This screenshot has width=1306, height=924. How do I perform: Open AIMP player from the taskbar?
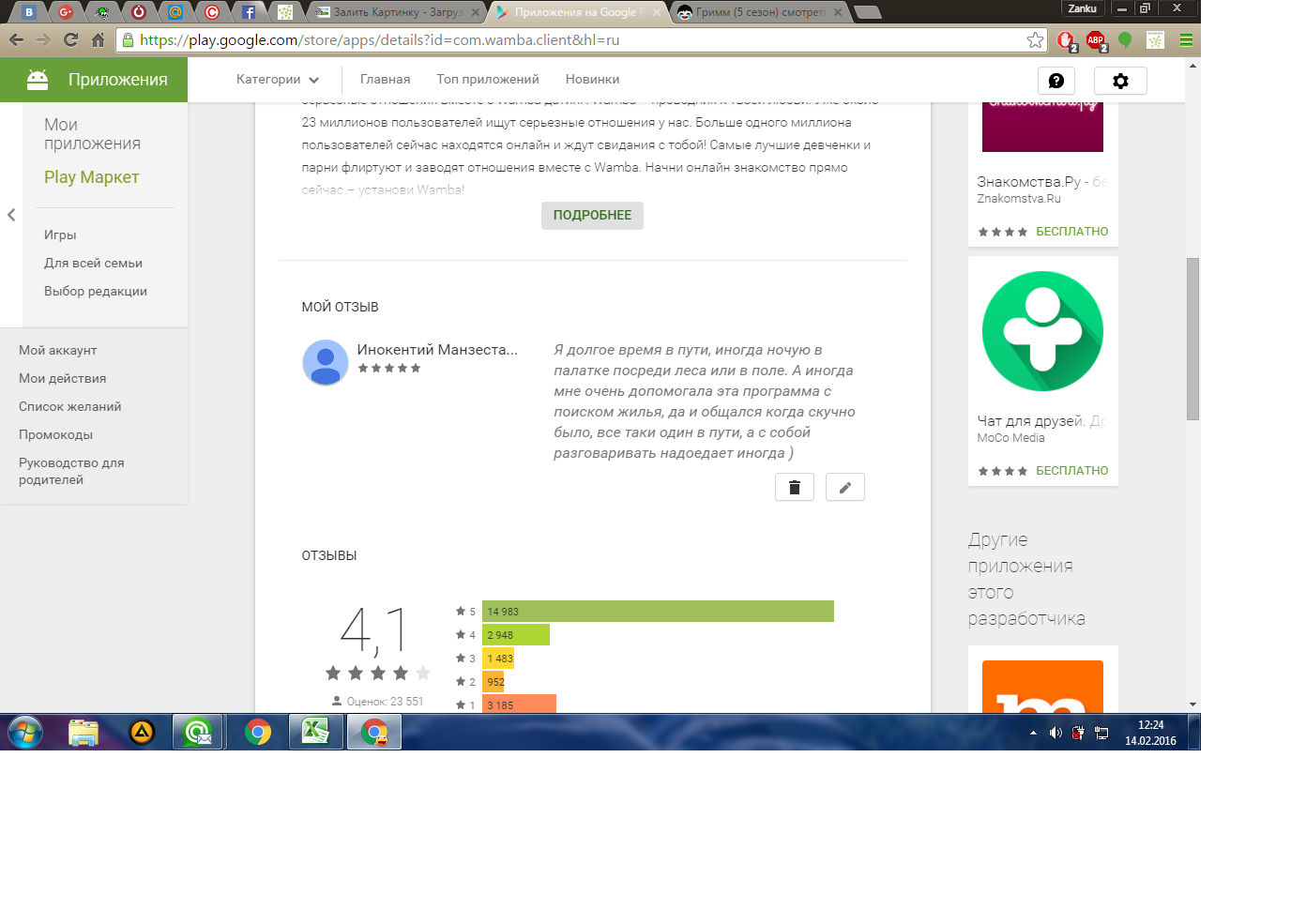click(x=142, y=732)
